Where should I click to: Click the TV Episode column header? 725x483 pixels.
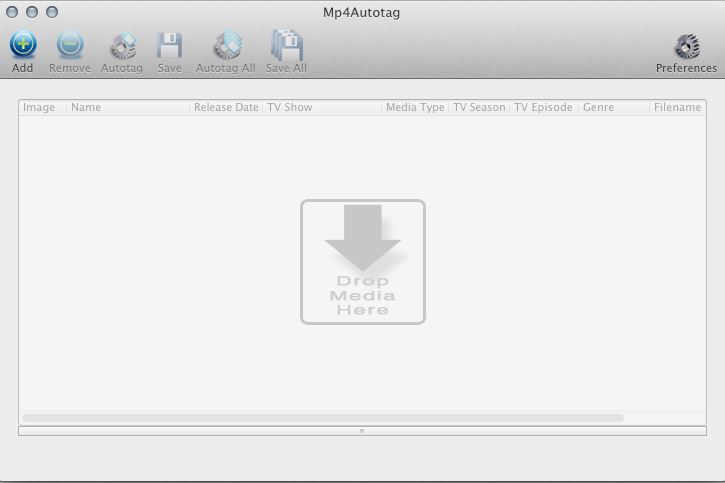(543, 108)
